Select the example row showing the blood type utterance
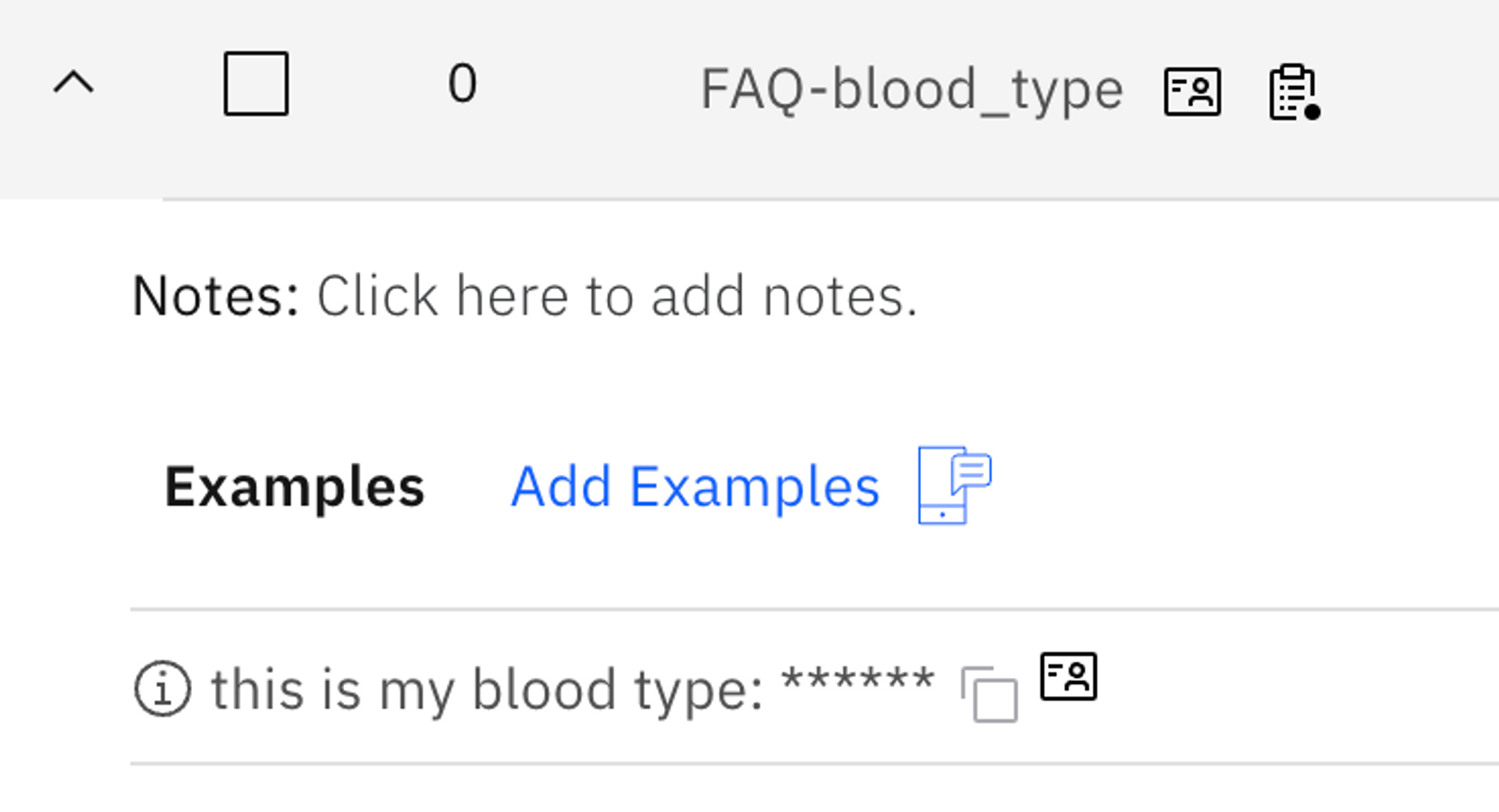Screen dimensions: 1499x812 815,688
